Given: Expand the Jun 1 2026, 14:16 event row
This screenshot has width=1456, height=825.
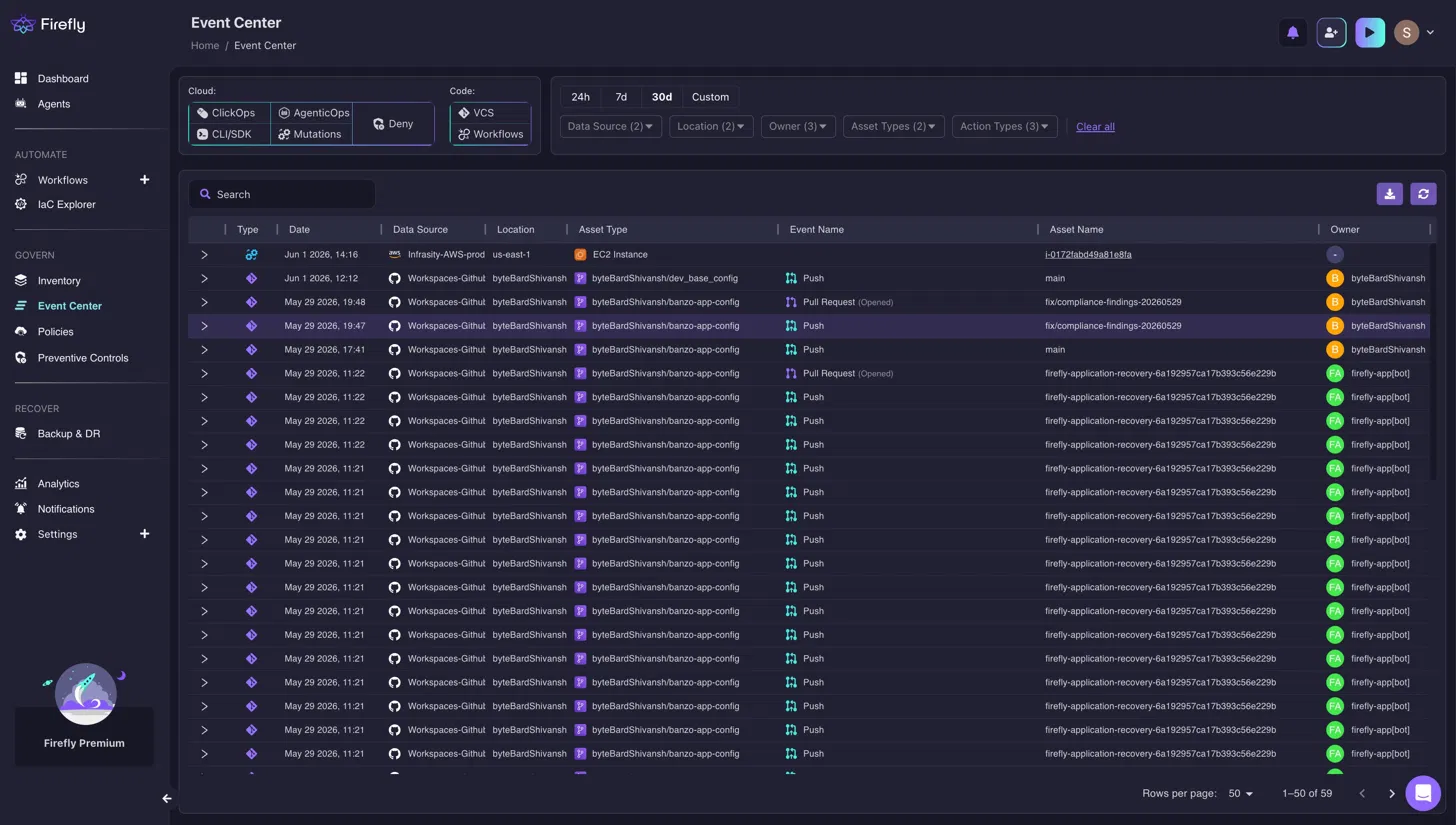Looking at the screenshot, I should pyautogui.click(x=204, y=255).
